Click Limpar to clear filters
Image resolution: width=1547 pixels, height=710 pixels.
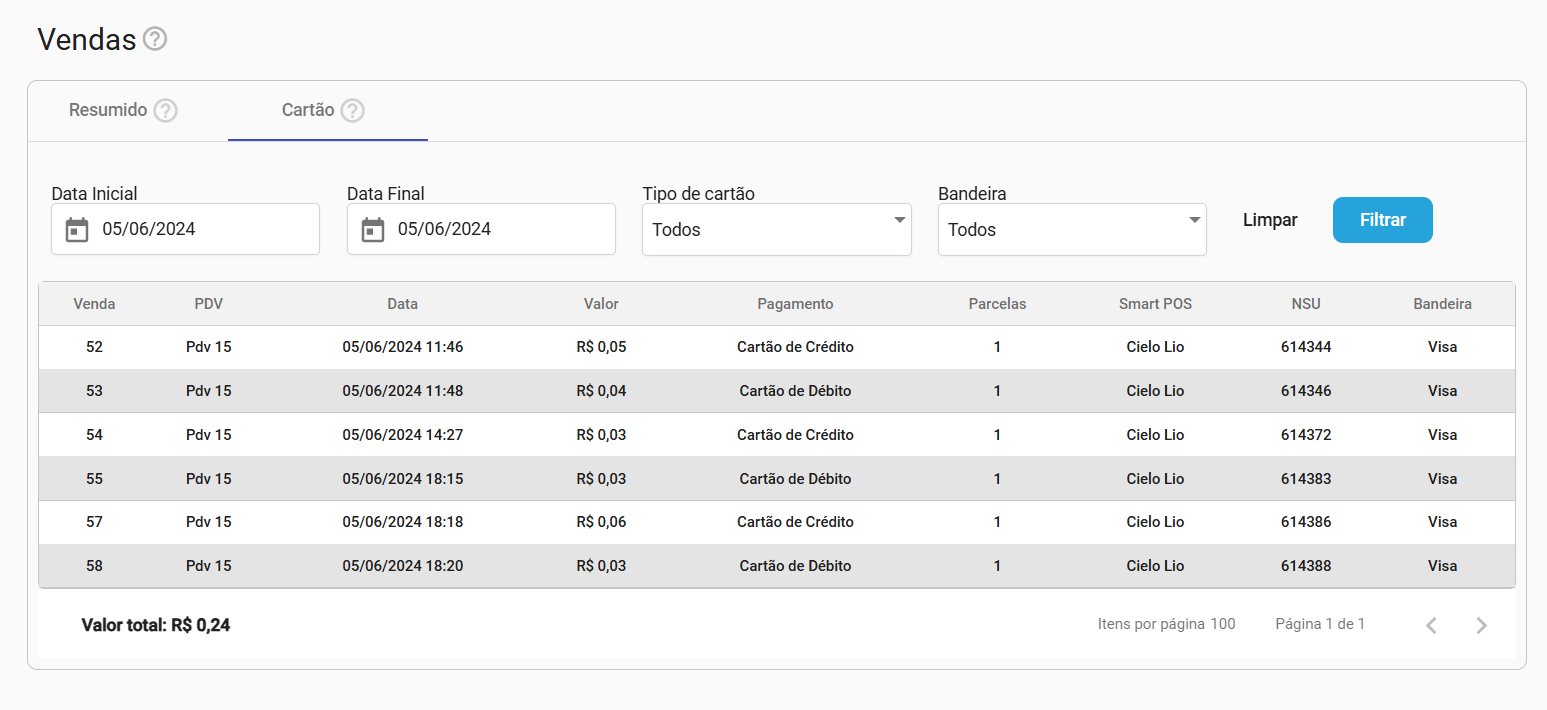[1270, 220]
